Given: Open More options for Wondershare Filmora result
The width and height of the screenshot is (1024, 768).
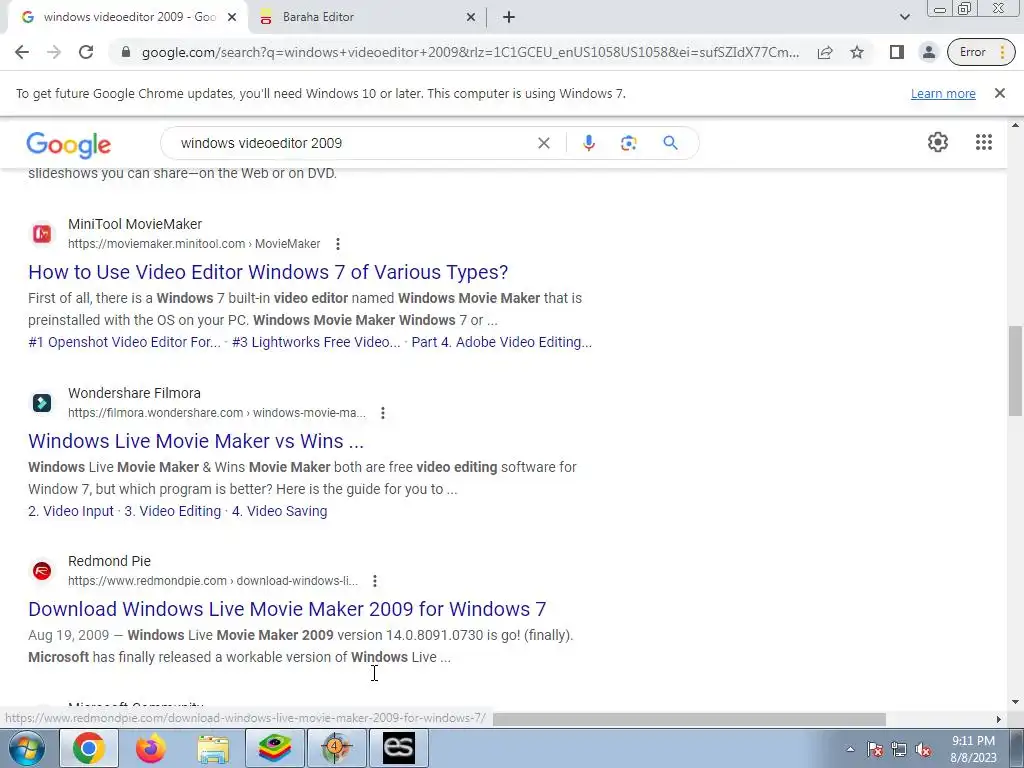Looking at the screenshot, I should [x=383, y=413].
